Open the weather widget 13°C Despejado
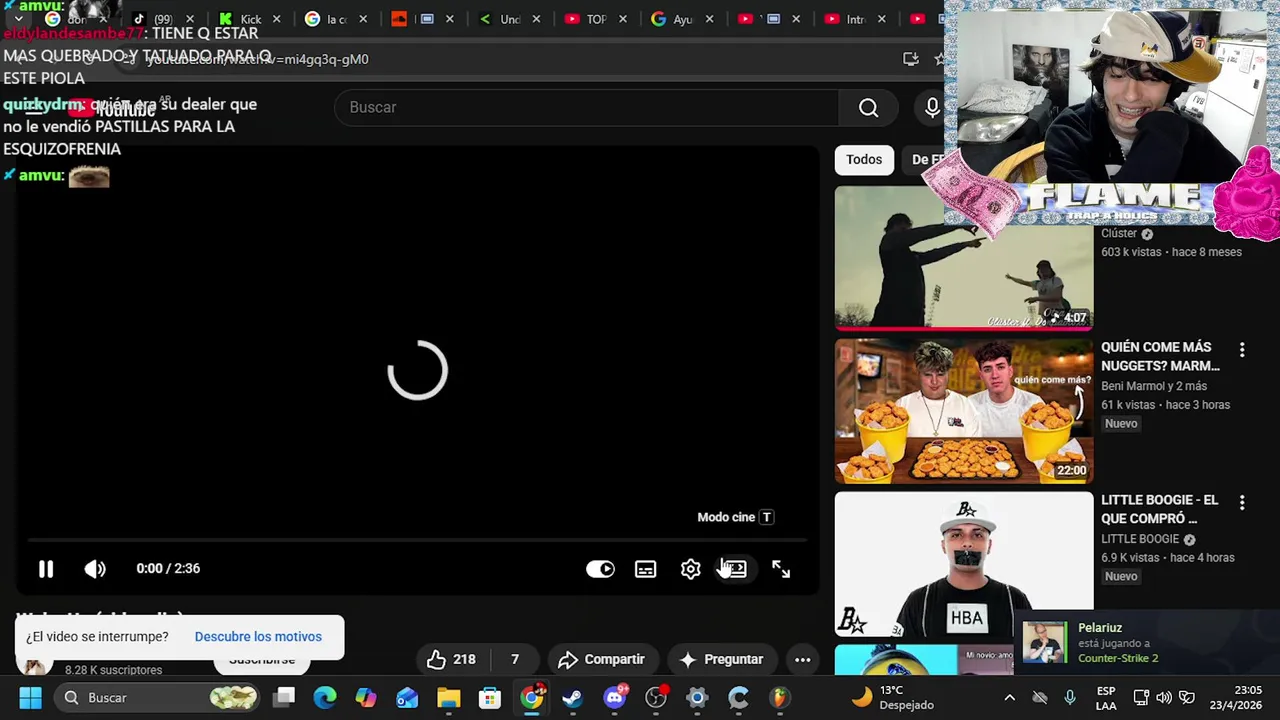 click(x=893, y=698)
